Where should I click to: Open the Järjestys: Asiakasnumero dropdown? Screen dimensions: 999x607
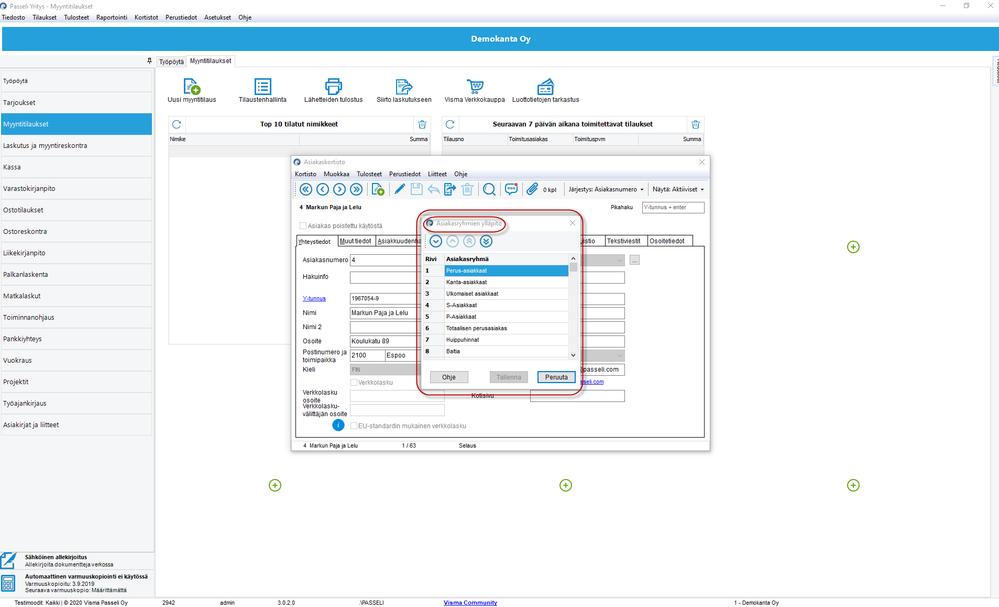[606, 189]
